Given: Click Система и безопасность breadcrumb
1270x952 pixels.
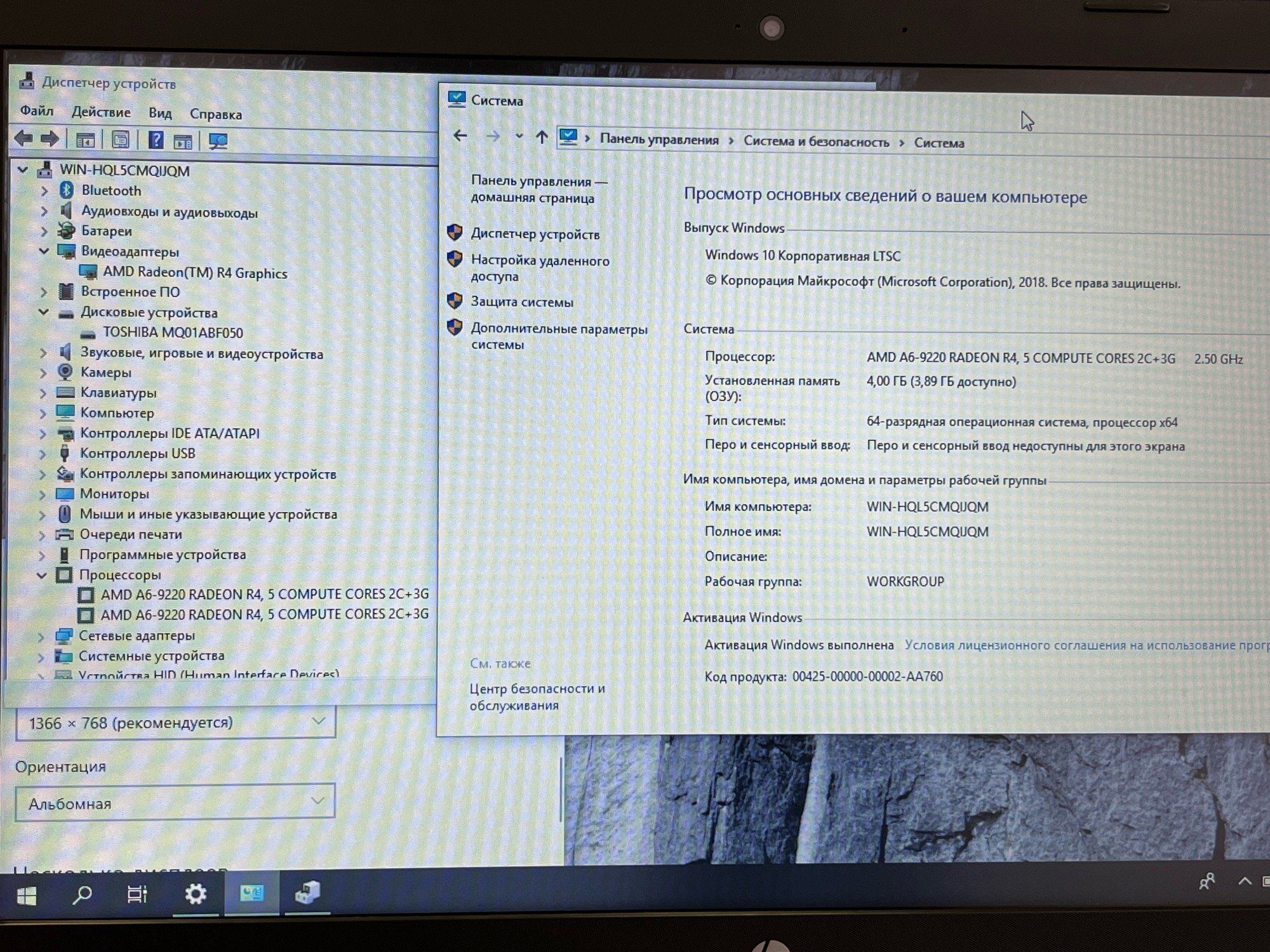Looking at the screenshot, I should click(816, 141).
